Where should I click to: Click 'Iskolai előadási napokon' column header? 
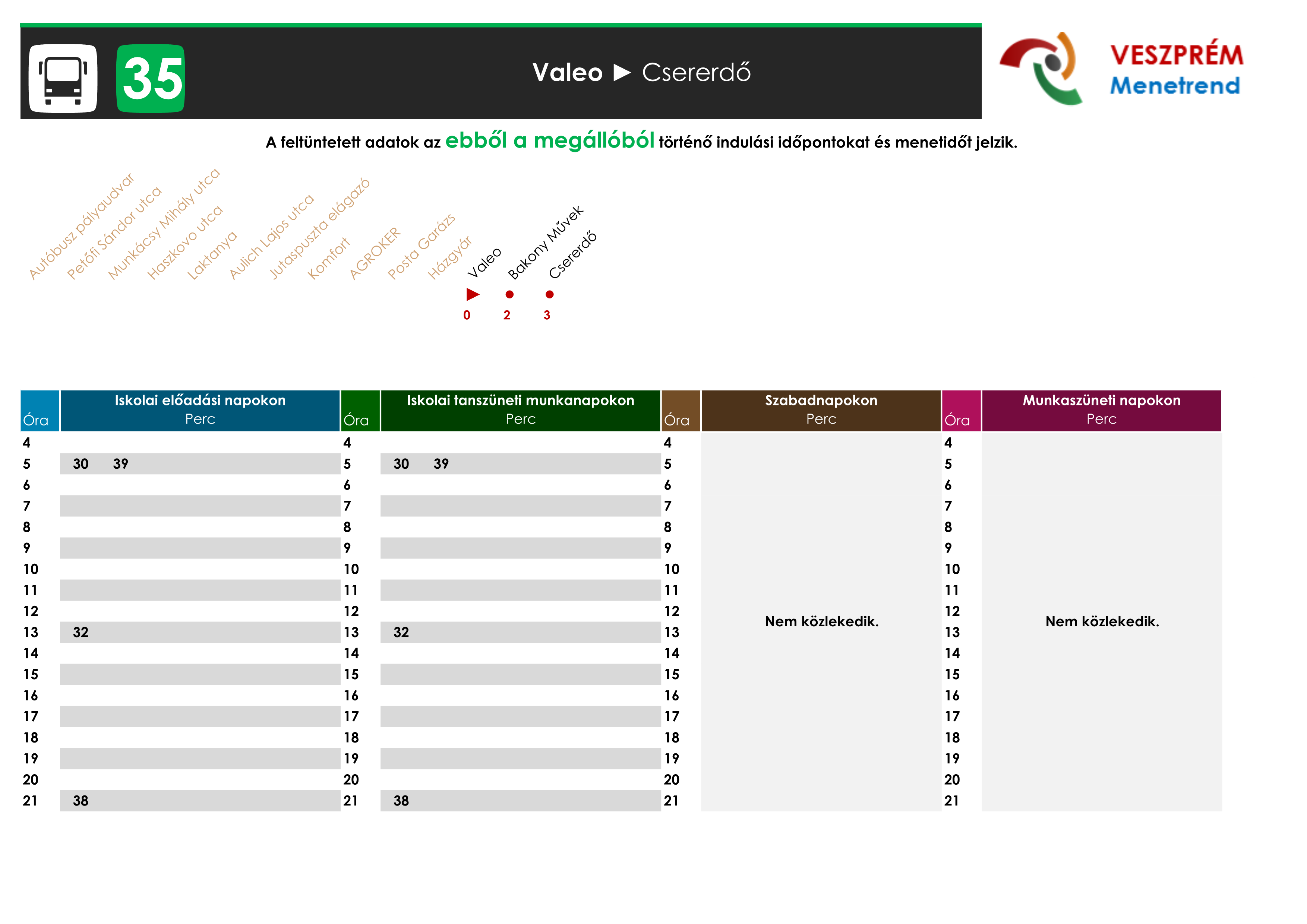coord(200,410)
